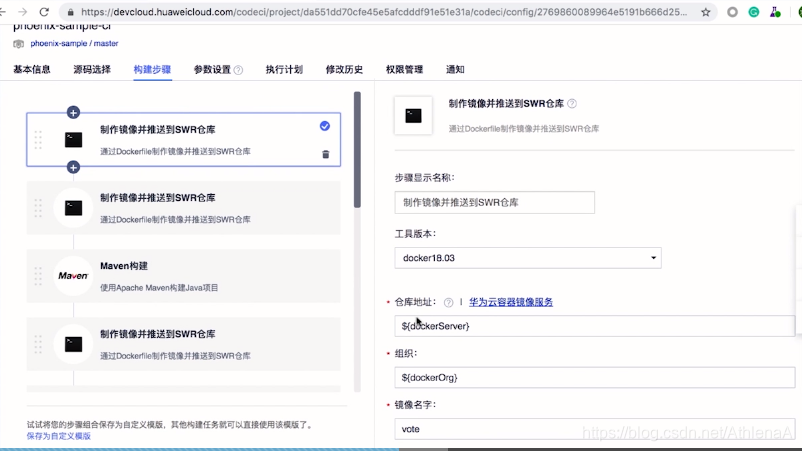This screenshot has height=451, width=802.
Task: Click the site lock icon in address bar
Action: point(71,12)
